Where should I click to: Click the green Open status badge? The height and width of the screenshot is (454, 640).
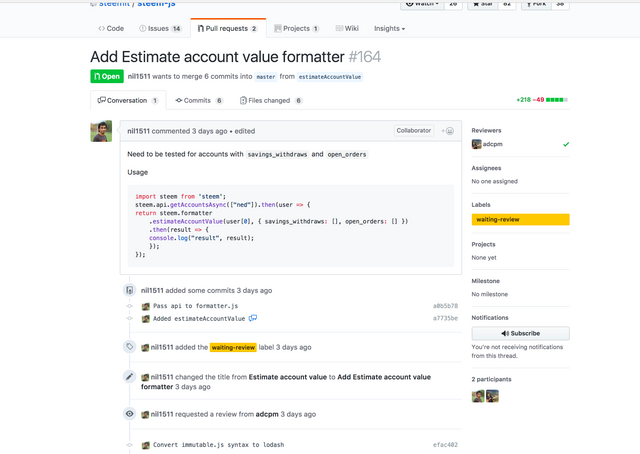point(107,76)
